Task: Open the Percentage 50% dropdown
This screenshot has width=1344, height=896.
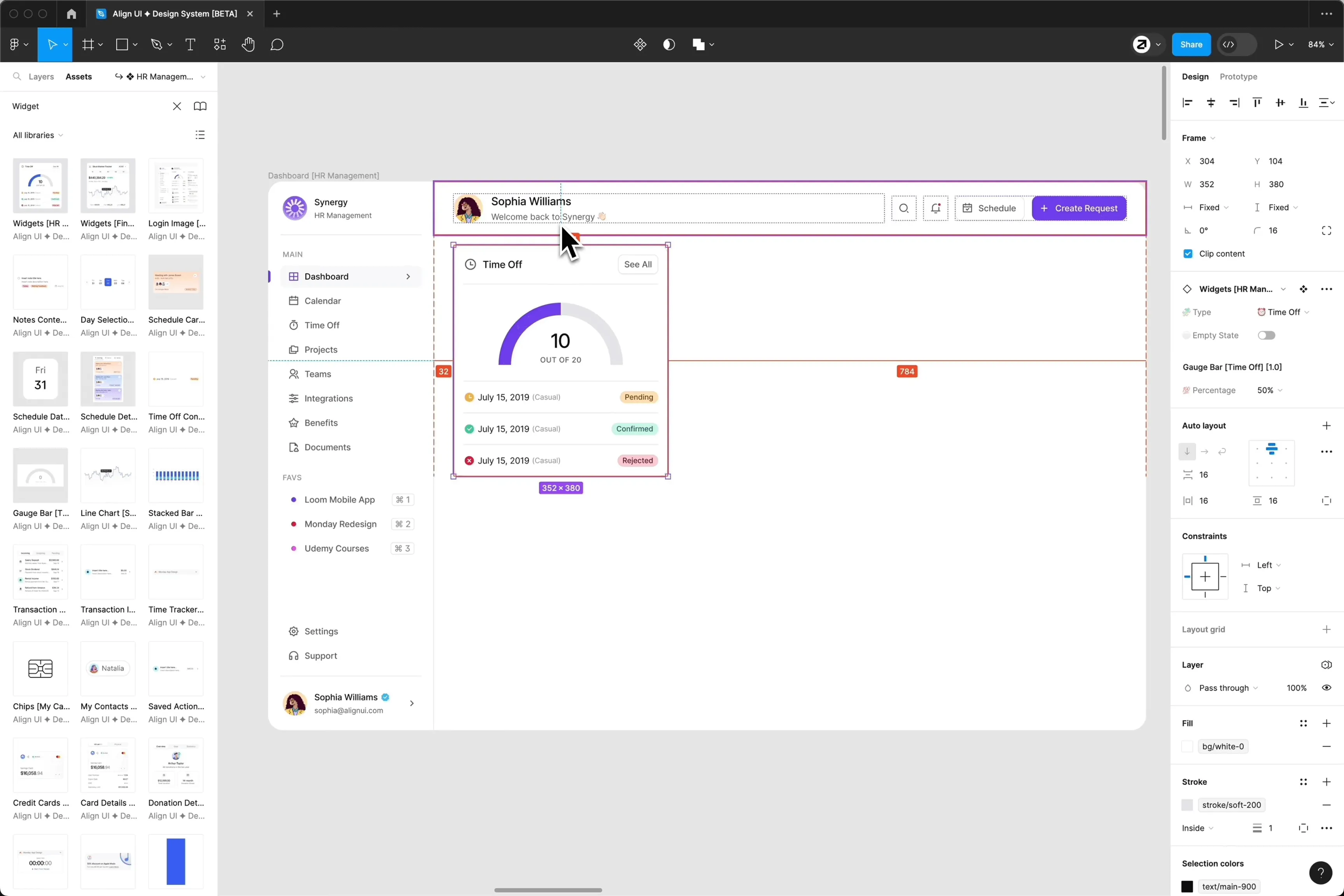Action: (1269, 390)
